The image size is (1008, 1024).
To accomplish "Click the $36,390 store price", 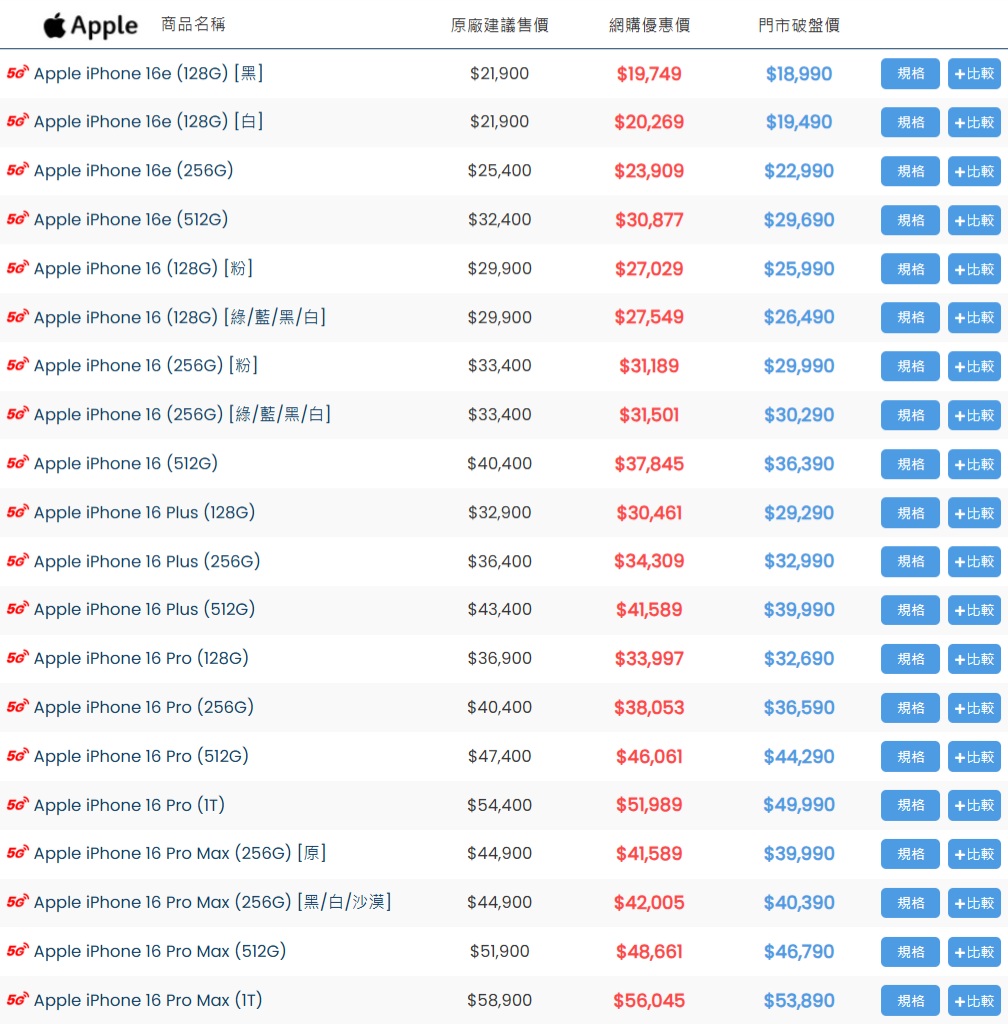I will click(x=799, y=464).
